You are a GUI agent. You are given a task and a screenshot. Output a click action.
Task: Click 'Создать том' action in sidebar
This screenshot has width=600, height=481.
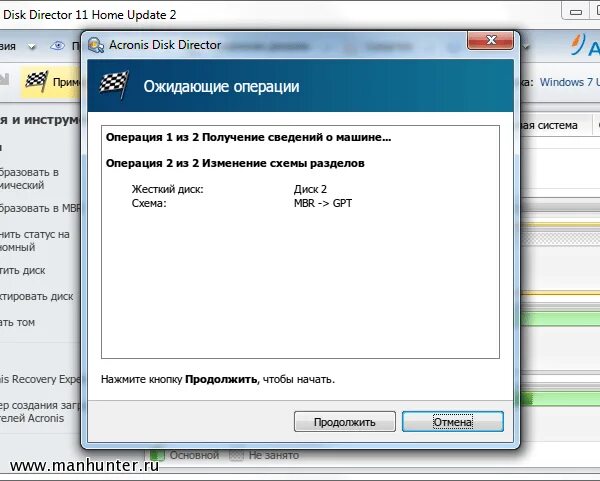[17, 322]
